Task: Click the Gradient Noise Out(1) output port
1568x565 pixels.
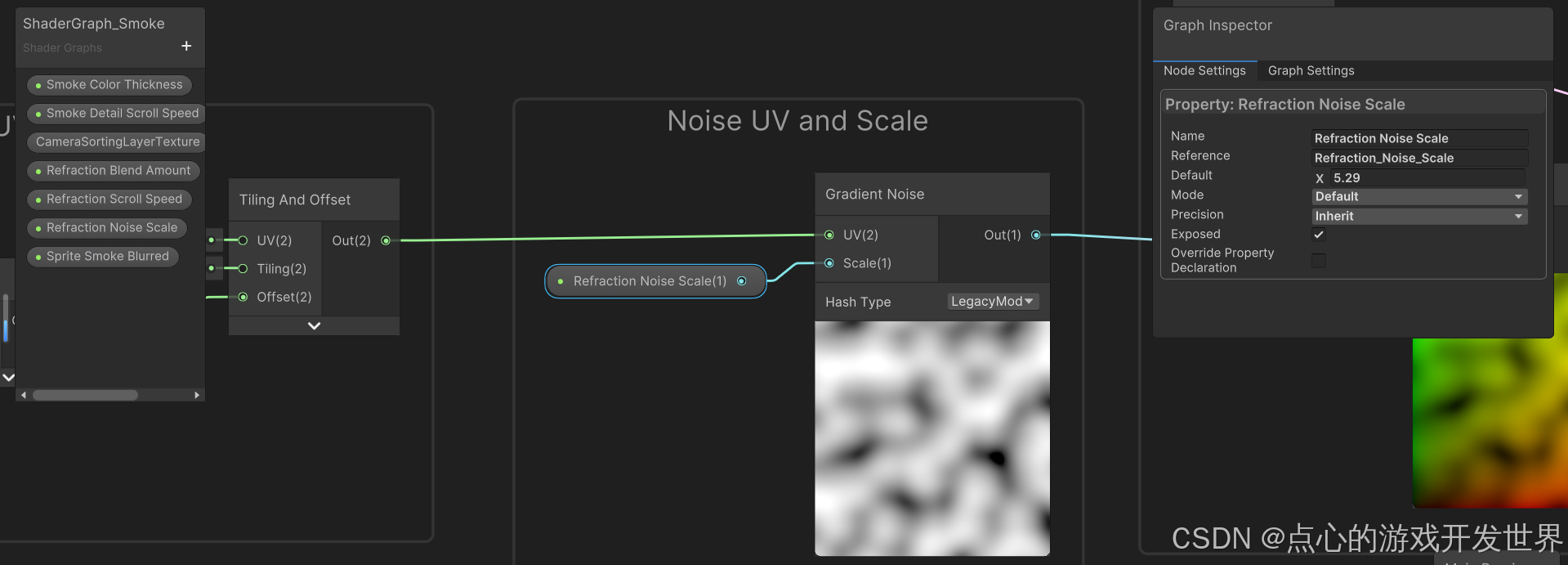Action: (x=1036, y=235)
